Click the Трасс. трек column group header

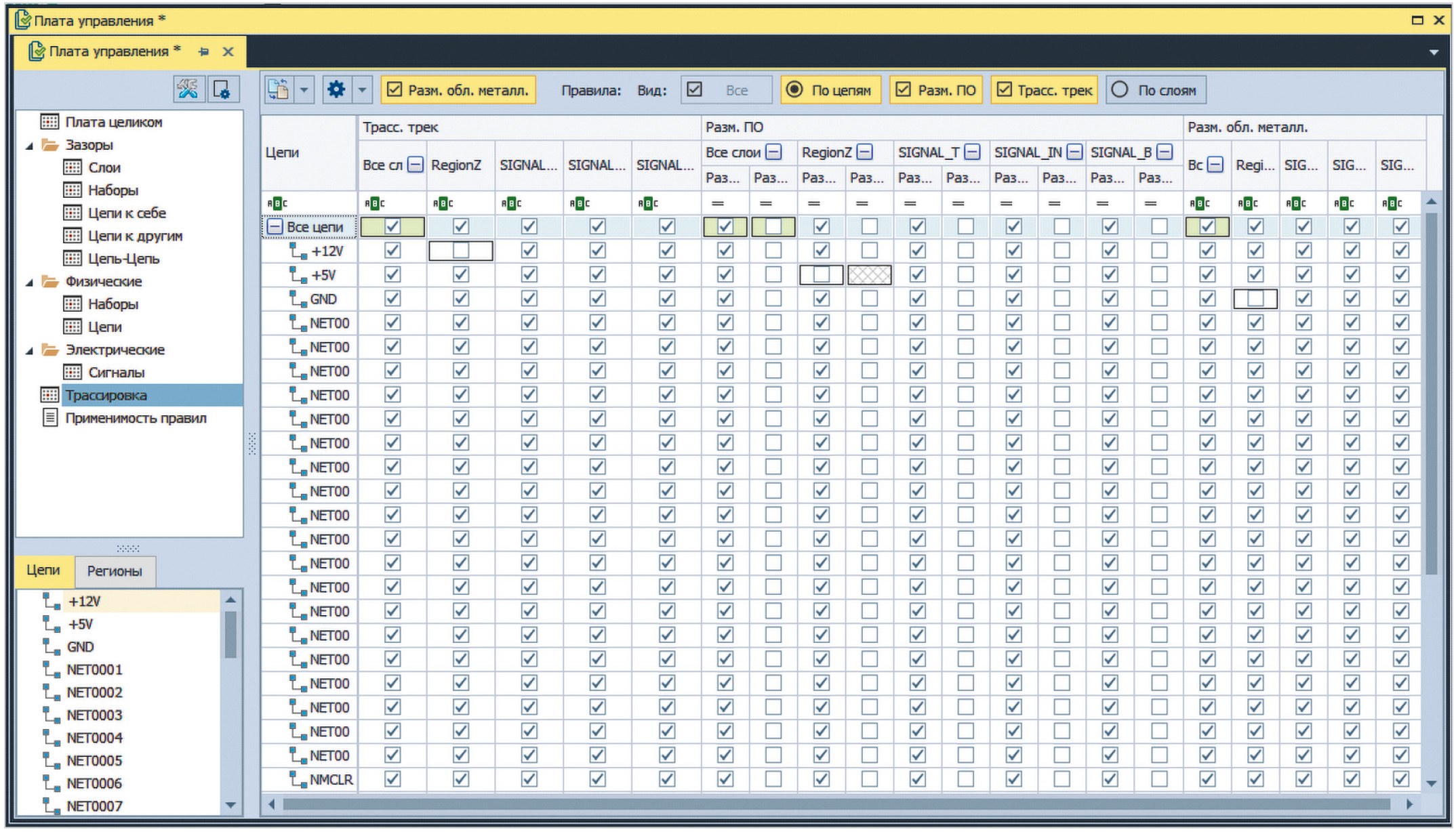click(x=529, y=127)
